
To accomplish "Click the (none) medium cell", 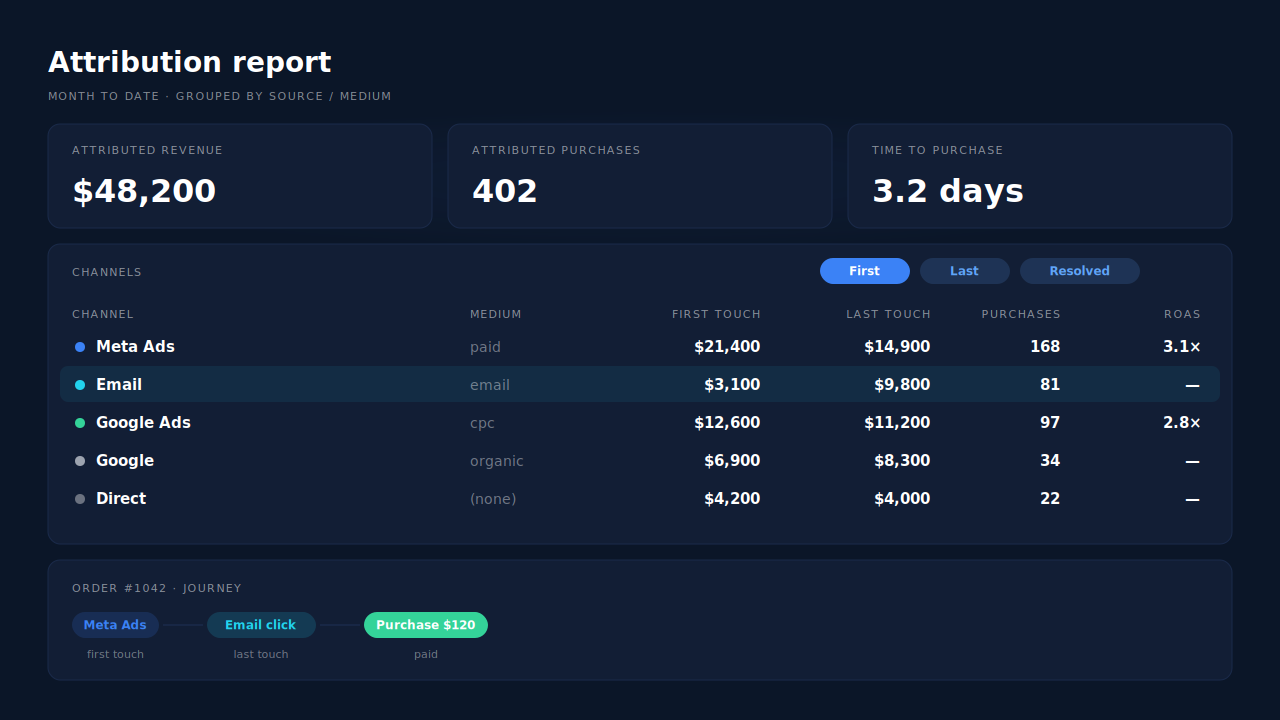I will click(493, 499).
